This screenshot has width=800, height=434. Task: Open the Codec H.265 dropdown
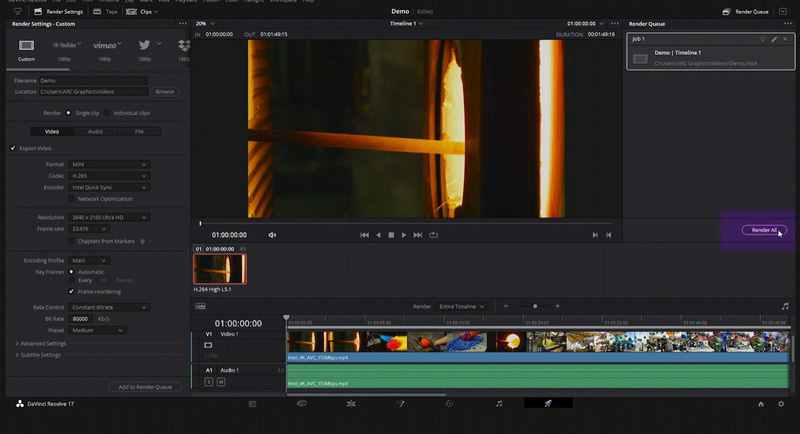coord(109,176)
